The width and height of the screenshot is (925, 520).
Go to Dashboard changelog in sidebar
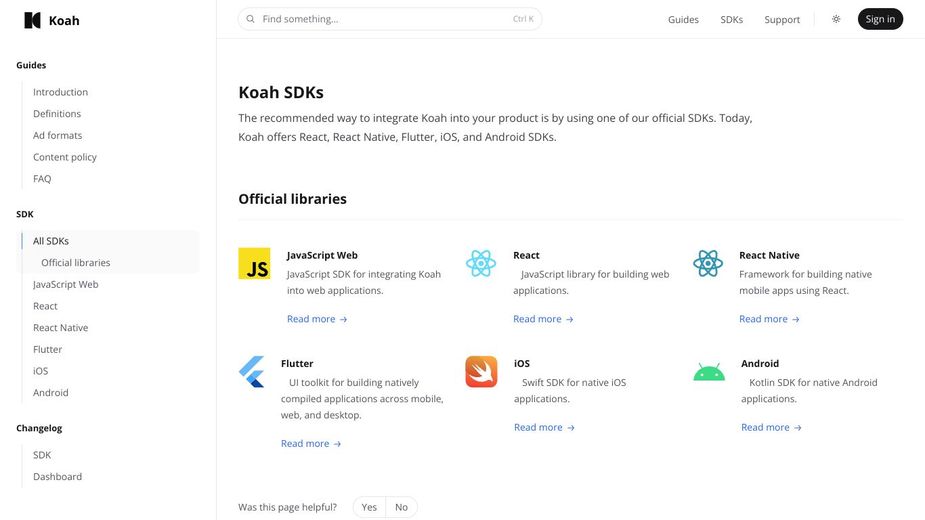click(58, 477)
